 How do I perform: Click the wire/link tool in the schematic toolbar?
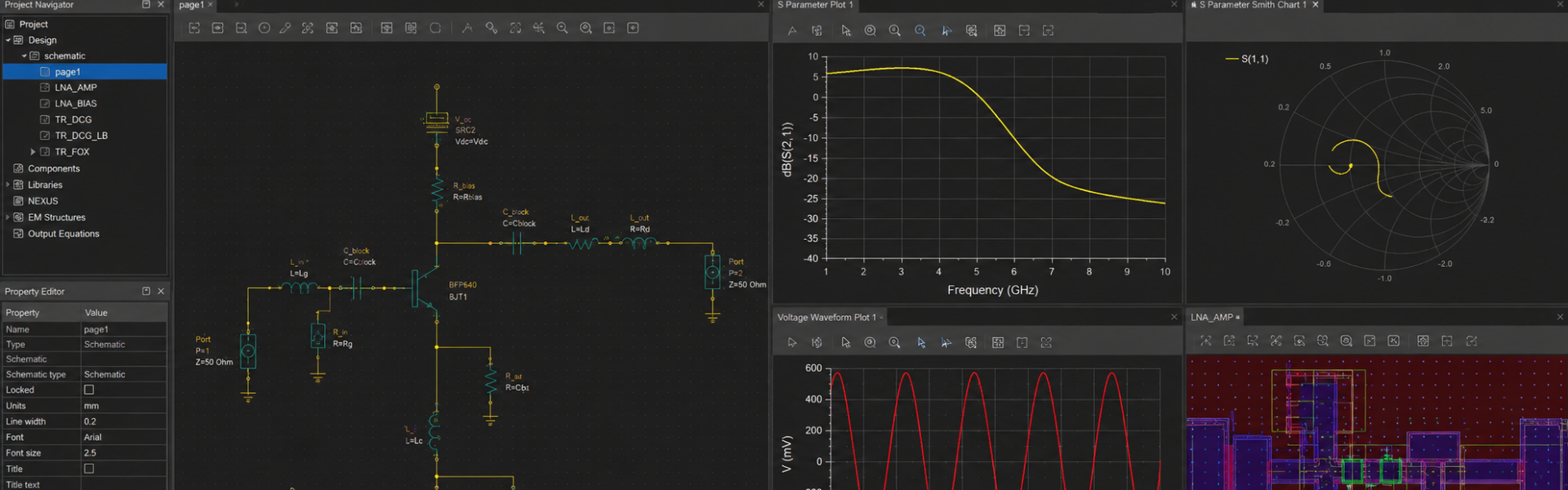[492, 28]
